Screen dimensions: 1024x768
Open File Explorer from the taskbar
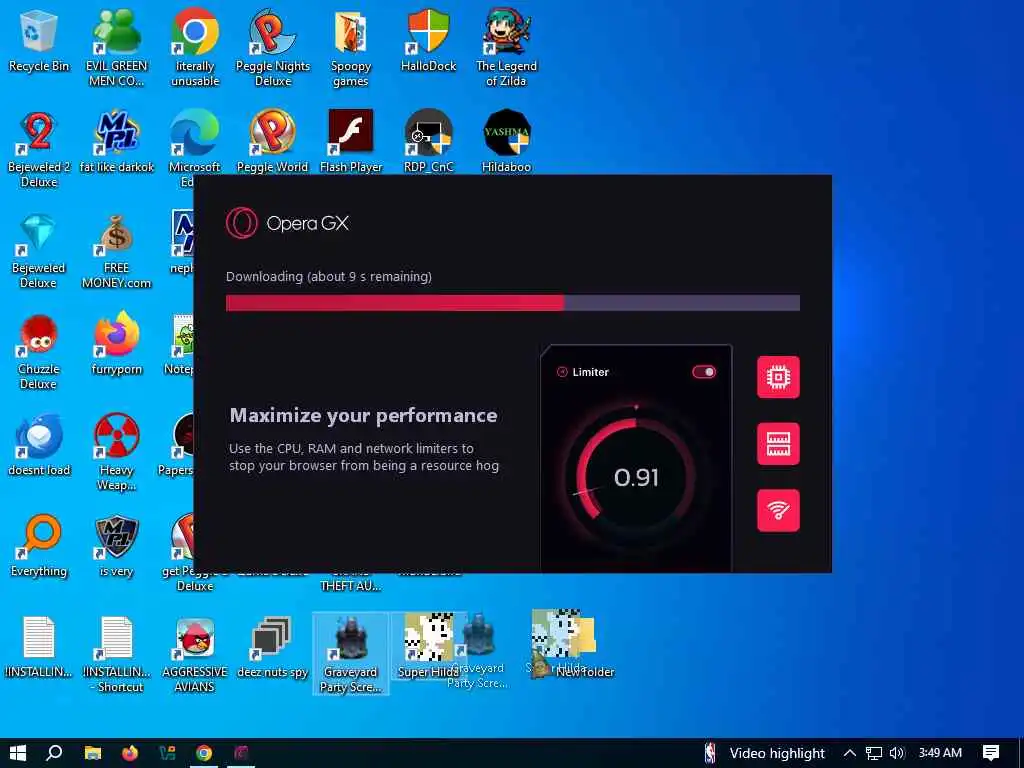(x=93, y=753)
